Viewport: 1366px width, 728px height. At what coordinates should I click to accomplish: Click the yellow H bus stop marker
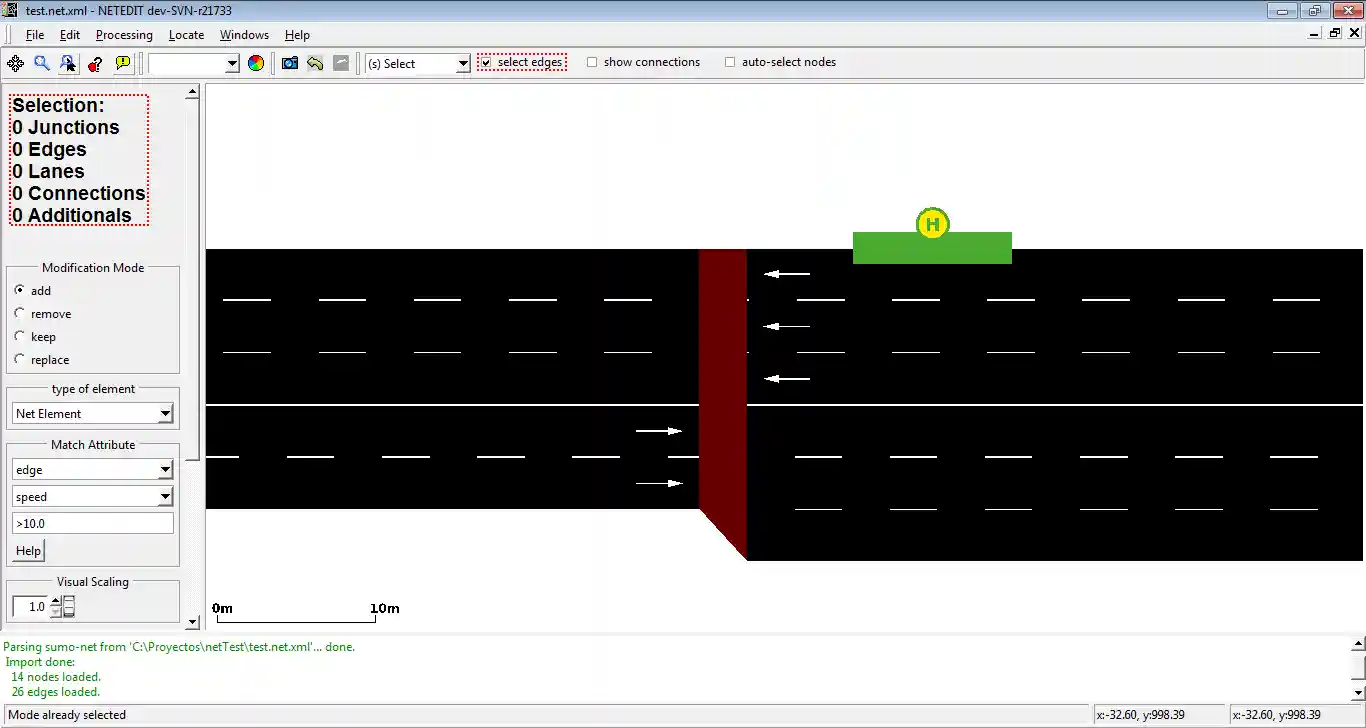click(x=932, y=224)
